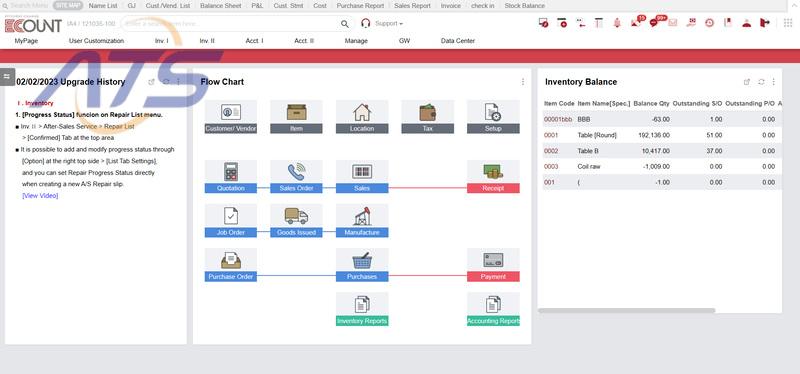Open the Manufacture icon
Screen dimensions: 800x374
362,216
